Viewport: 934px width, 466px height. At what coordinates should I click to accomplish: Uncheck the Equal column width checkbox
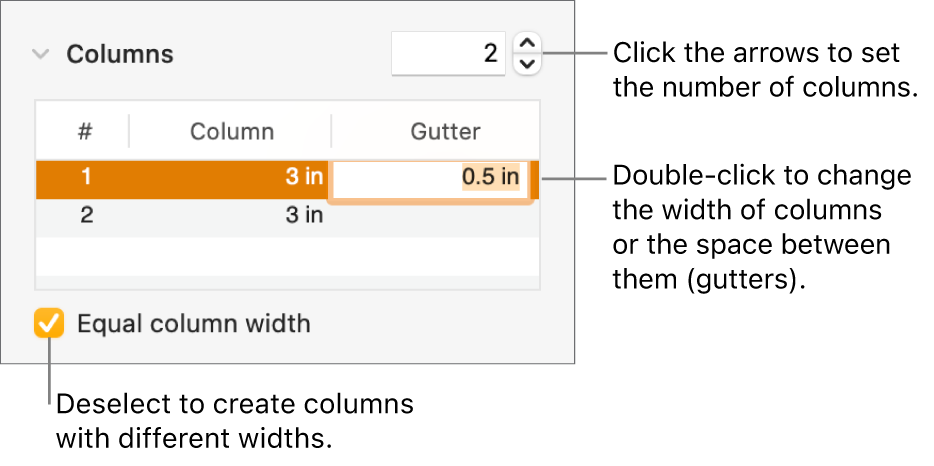coord(49,324)
